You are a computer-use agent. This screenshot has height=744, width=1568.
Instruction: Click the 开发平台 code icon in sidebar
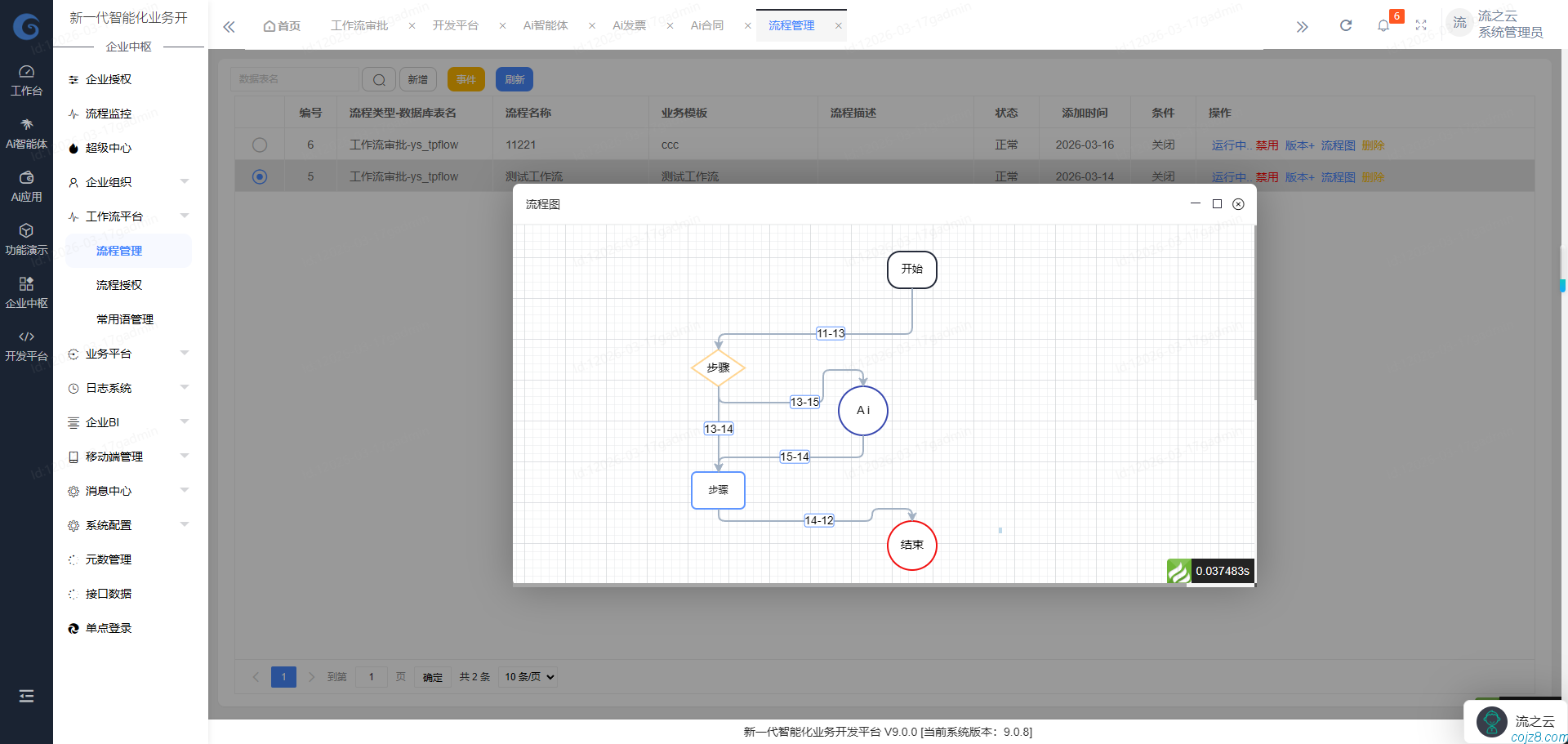(x=26, y=345)
